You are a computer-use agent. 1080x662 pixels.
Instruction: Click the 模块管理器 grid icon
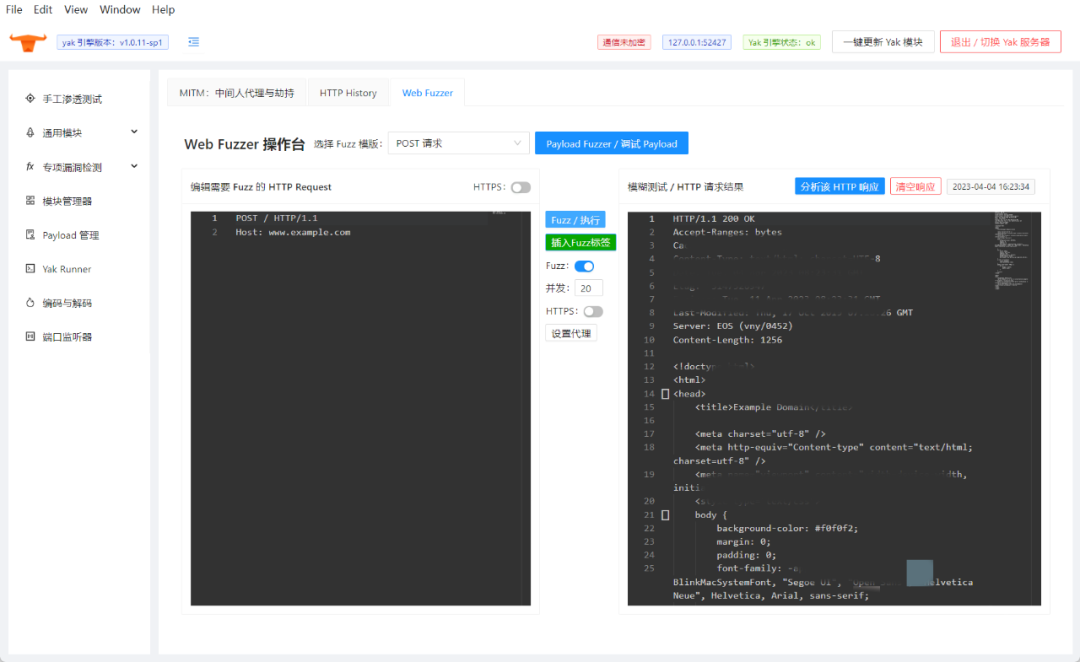pos(30,200)
